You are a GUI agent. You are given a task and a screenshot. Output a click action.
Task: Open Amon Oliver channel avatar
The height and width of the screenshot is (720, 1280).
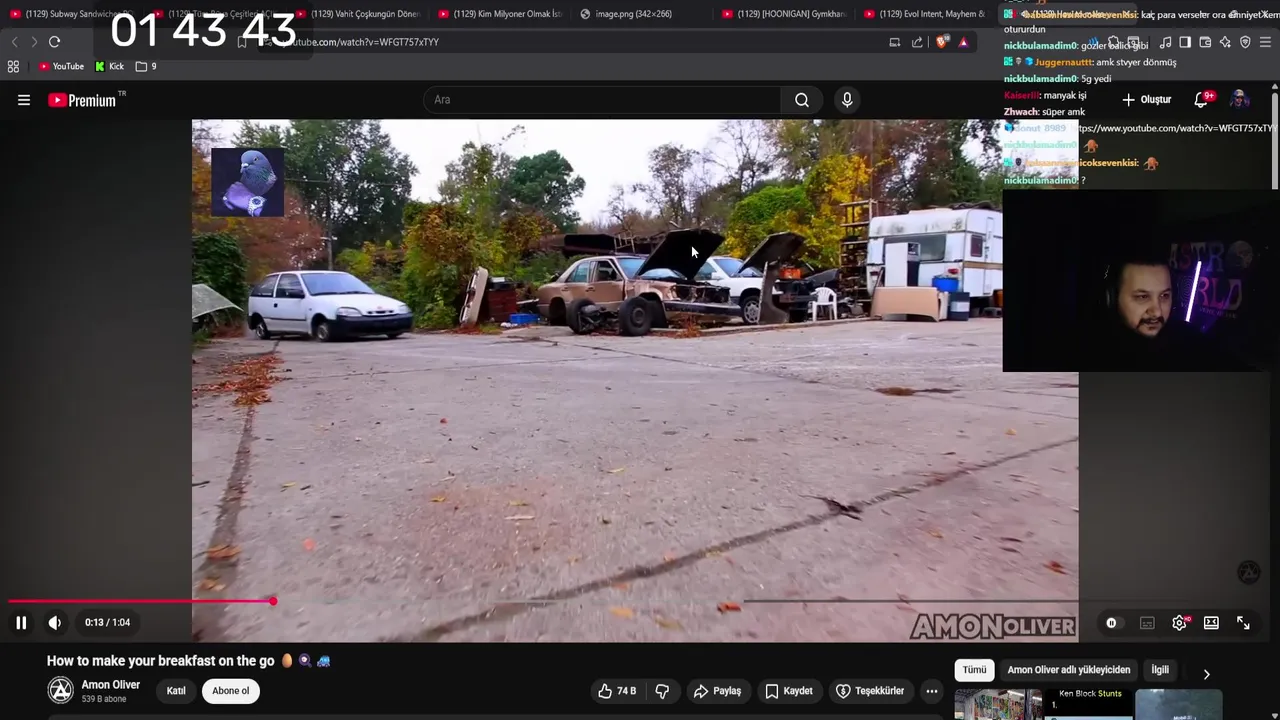61,690
